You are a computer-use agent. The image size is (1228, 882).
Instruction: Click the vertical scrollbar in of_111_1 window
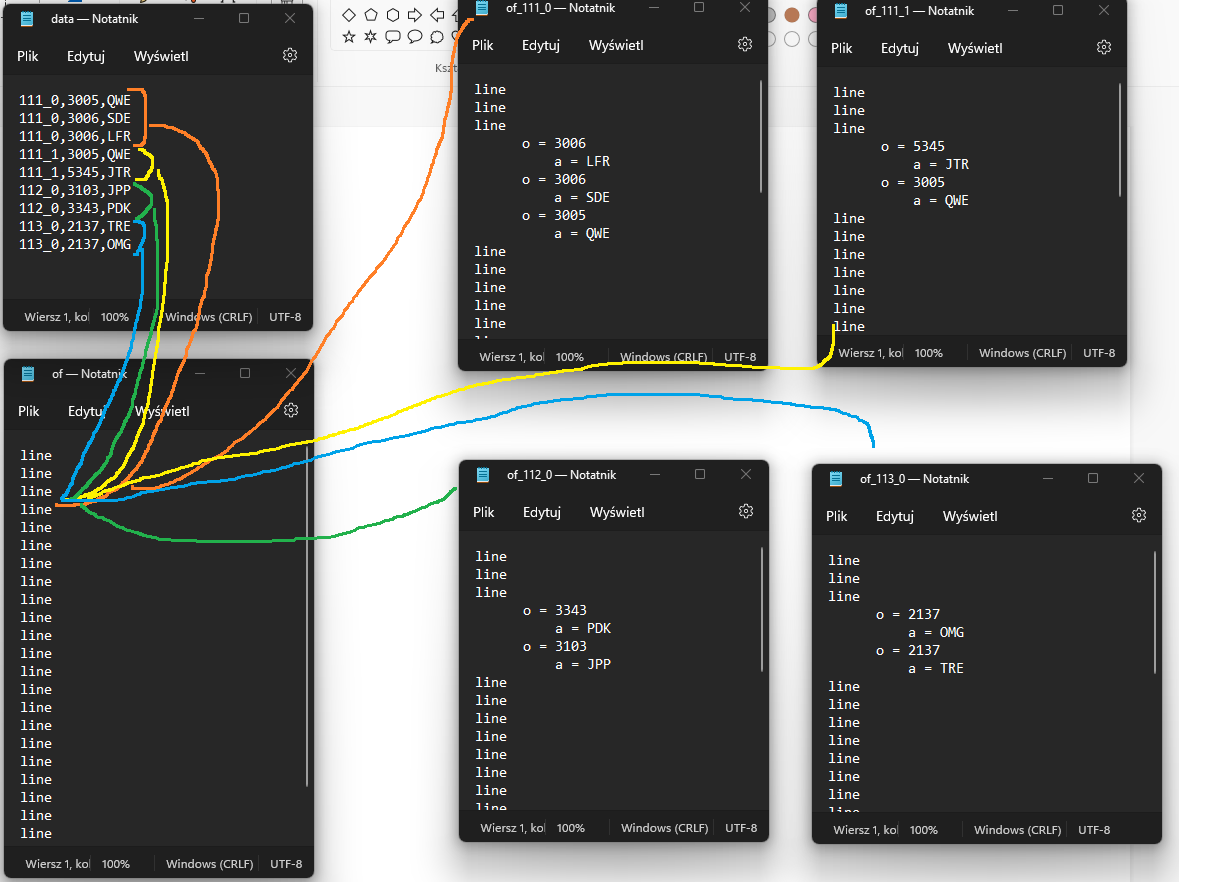point(1120,140)
